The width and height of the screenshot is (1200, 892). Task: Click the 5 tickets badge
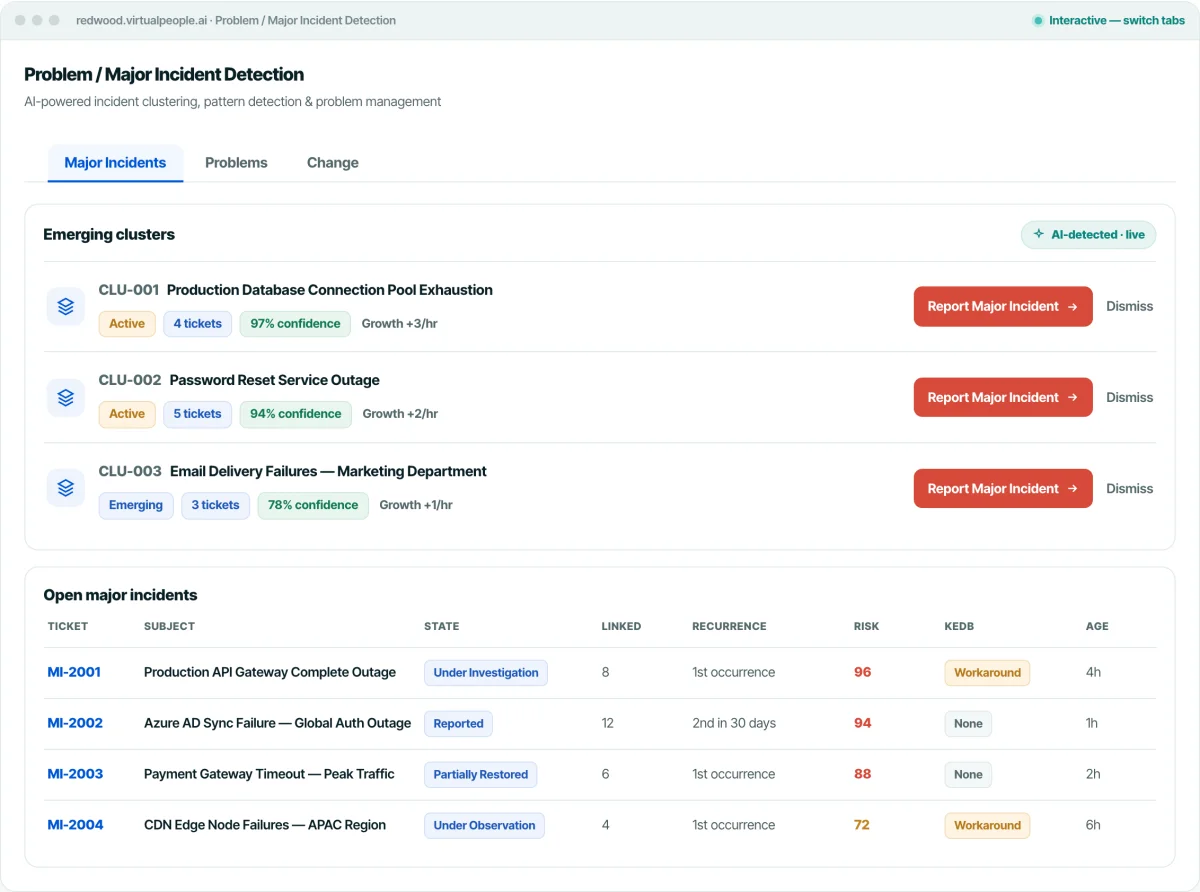point(198,414)
